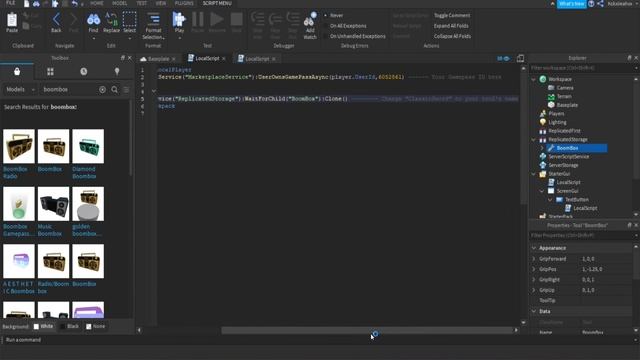The height and width of the screenshot is (360, 640).
Task: Click the new file icon in quick access bar
Action: (x=27, y=4)
